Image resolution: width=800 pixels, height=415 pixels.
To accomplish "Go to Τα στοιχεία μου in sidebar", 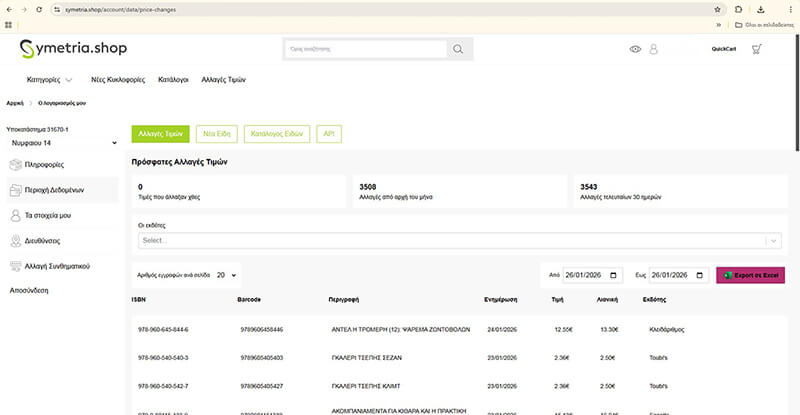I will pyautogui.click(x=46, y=215).
